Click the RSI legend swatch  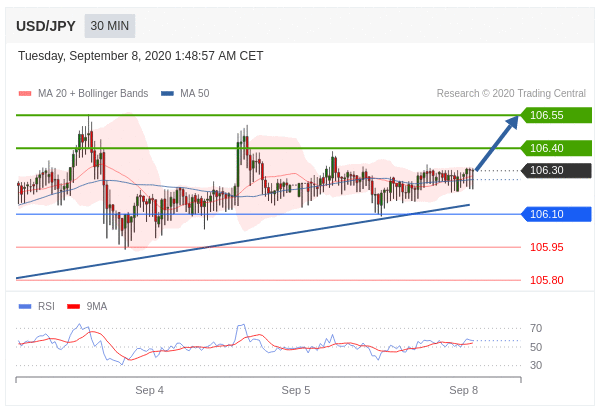point(25,306)
